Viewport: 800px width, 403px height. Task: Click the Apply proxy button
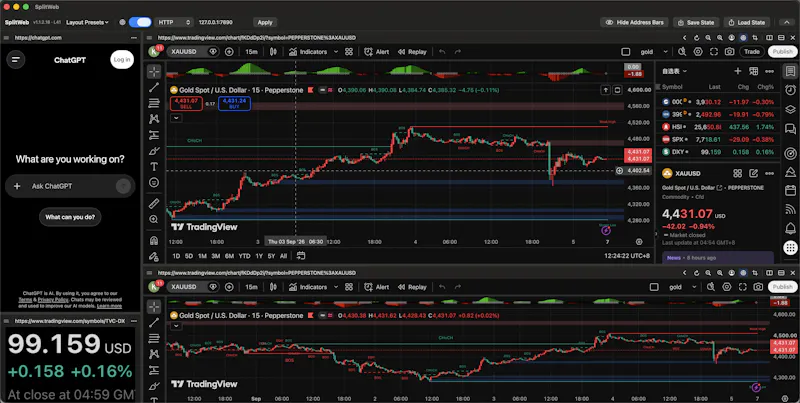tap(265, 22)
